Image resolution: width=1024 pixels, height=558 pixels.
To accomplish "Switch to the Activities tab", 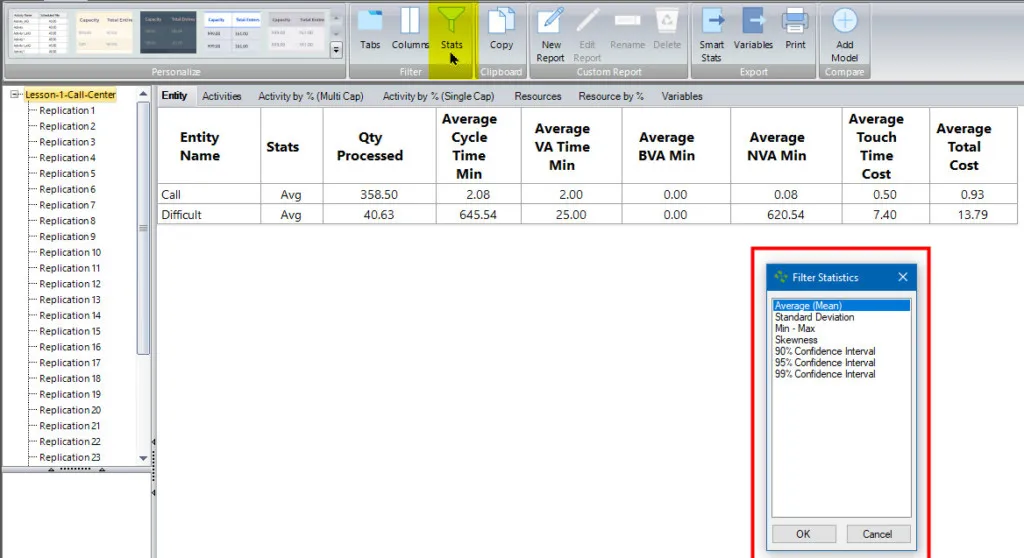I will (221, 96).
